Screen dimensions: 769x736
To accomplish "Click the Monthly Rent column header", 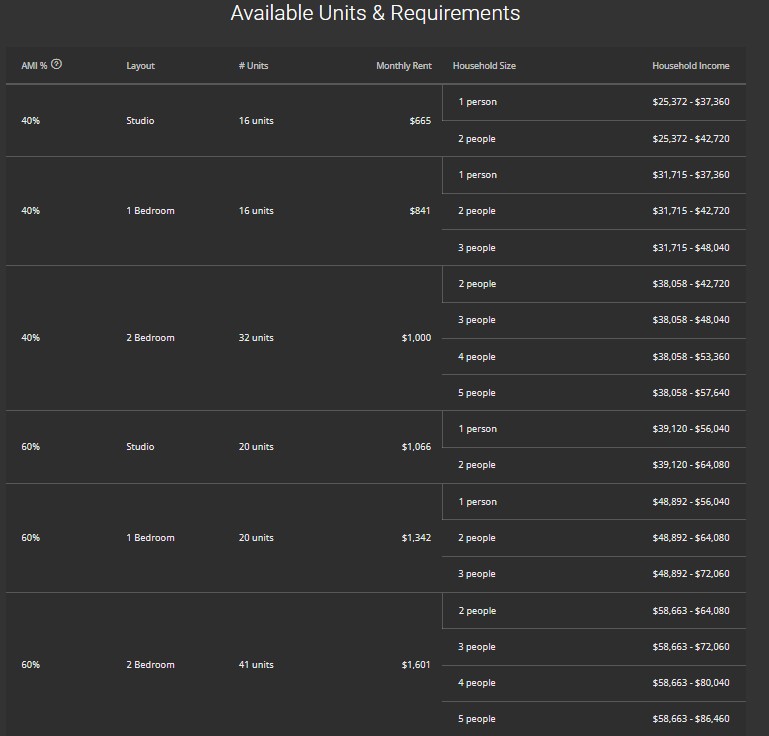I will (x=403, y=66).
